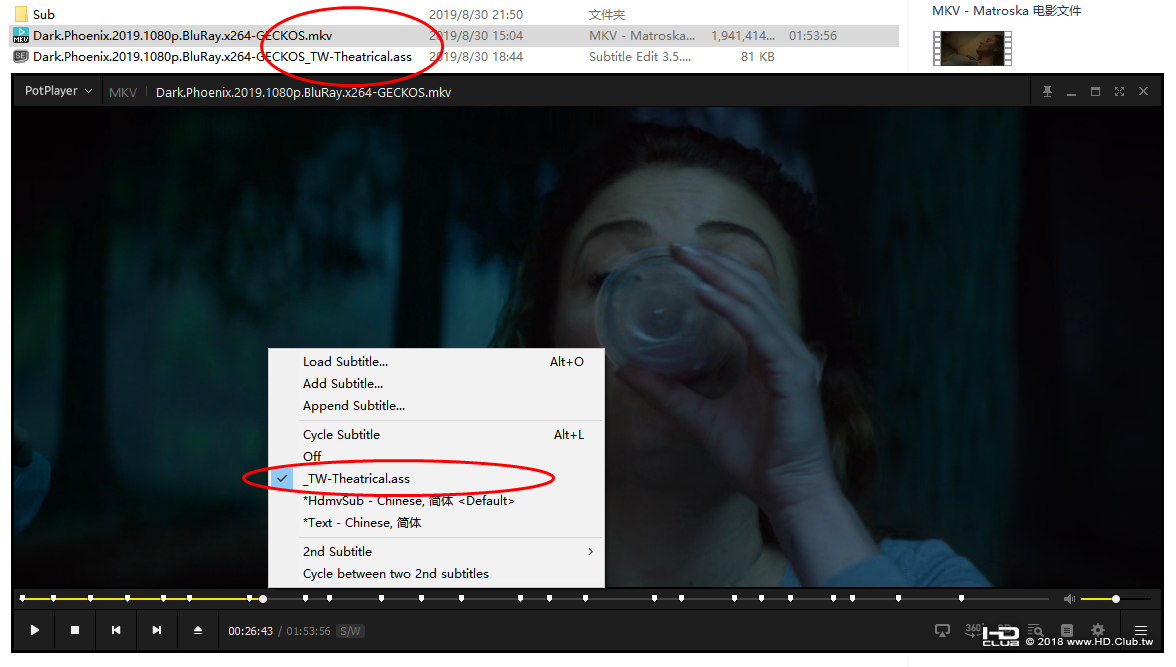Open the playlist panel icon
1176x667 pixels.
pyautogui.click(x=1067, y=630)
